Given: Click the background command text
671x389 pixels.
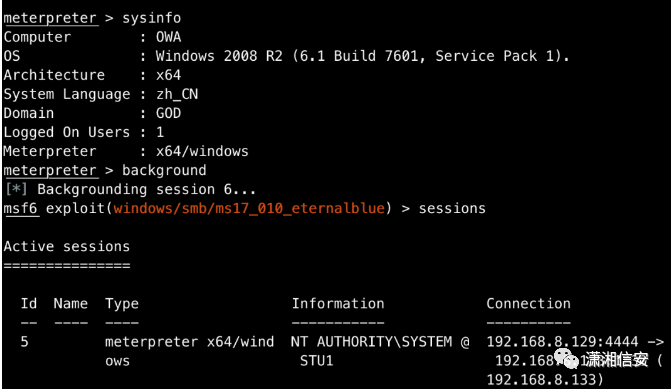Looking at the screenshot, I should [x=164, y=170].
